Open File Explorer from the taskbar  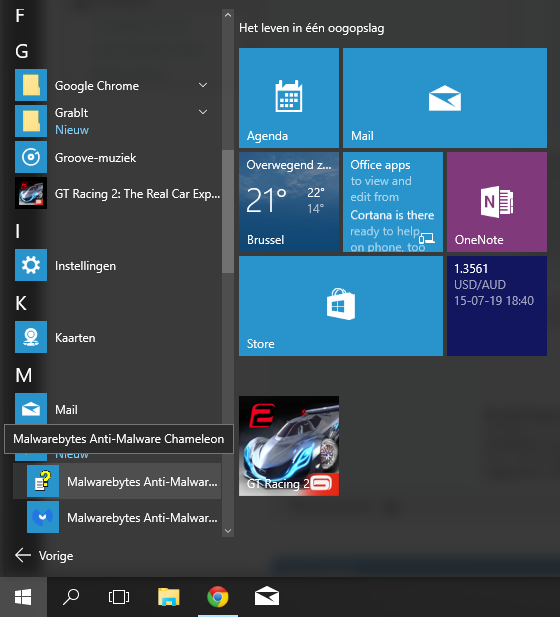pos(169,597)
